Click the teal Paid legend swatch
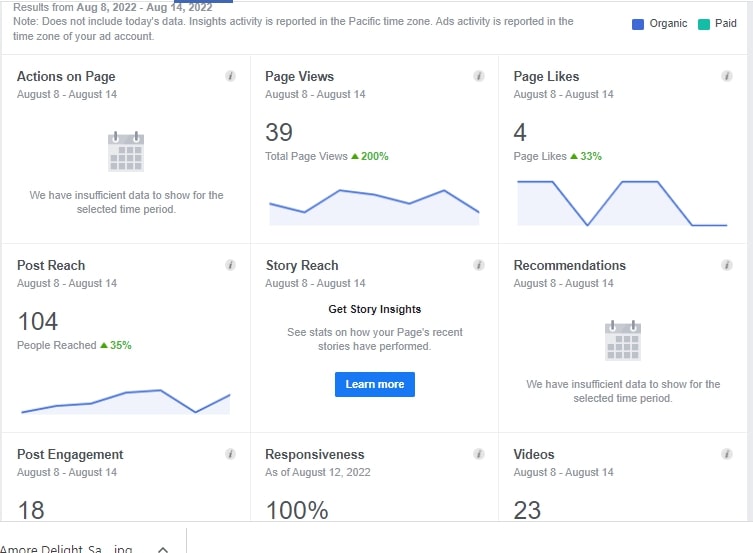Image resolution: width=753 pixels, height=553 pixels. [704, 24]
